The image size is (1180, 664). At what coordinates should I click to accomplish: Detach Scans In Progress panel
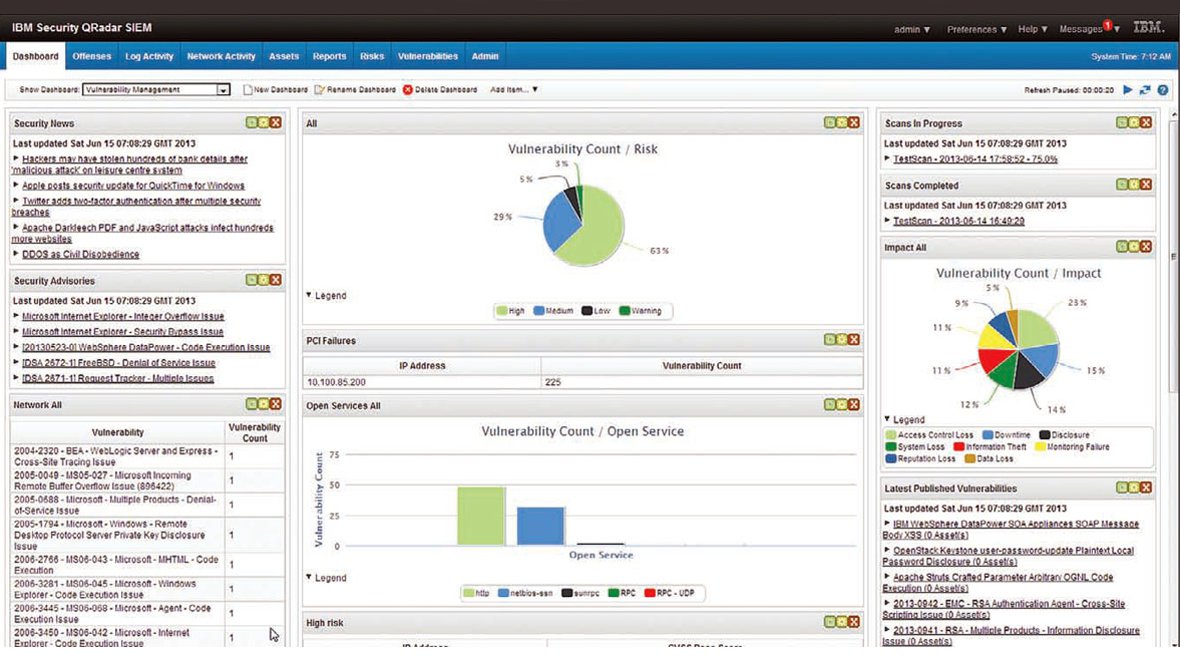point(1121,122)
